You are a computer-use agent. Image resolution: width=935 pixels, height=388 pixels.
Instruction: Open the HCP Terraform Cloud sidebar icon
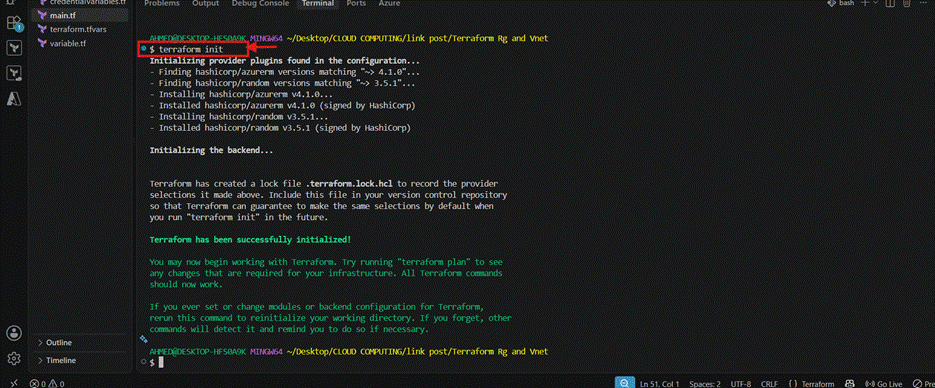pyautogui.click(x=14, y=73)
